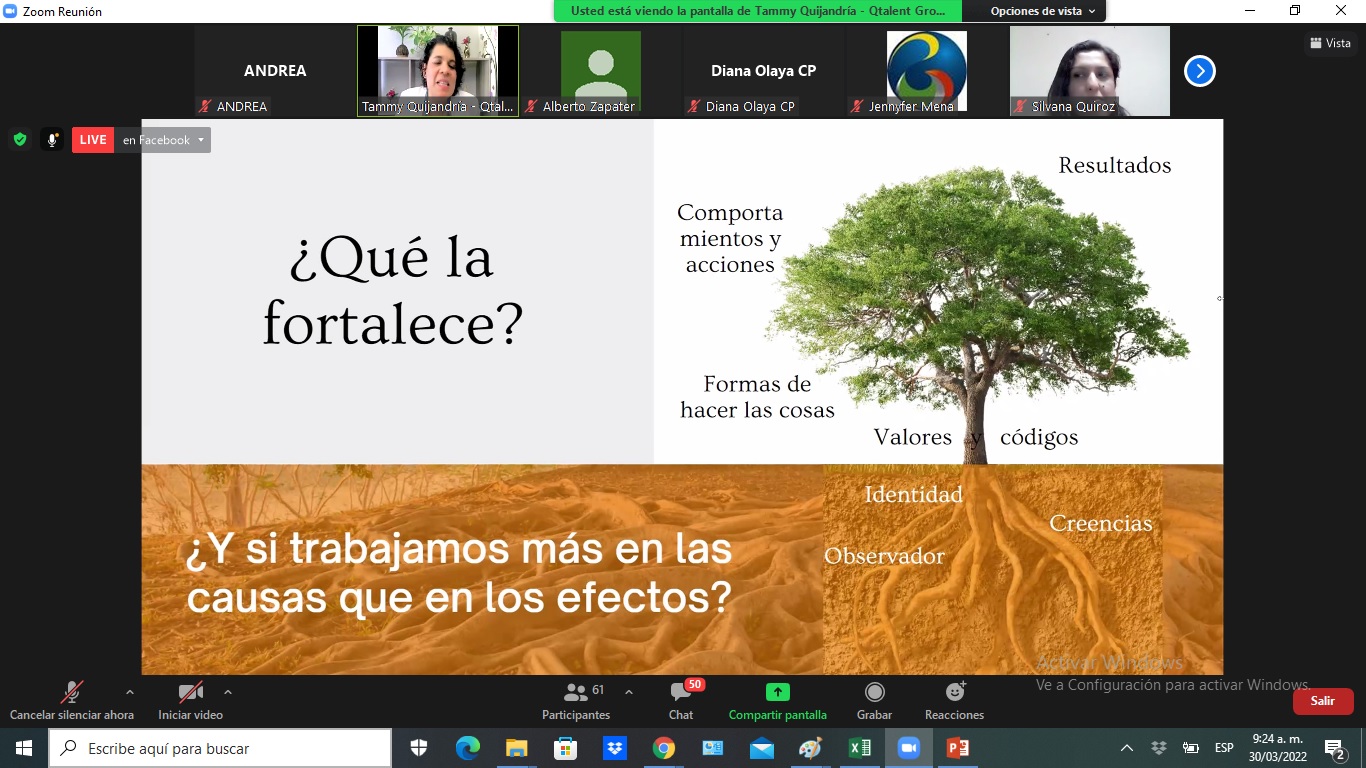
Task: Open Microsoft Edge from taskbar
Action: coord(467,748)
